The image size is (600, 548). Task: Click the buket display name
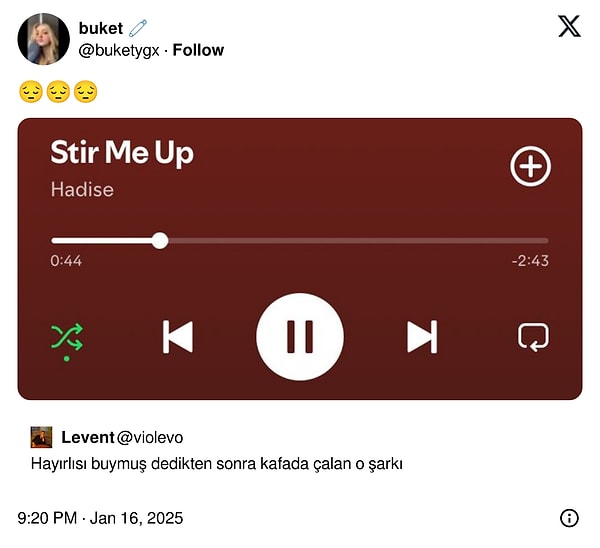[x=101, y=28]
